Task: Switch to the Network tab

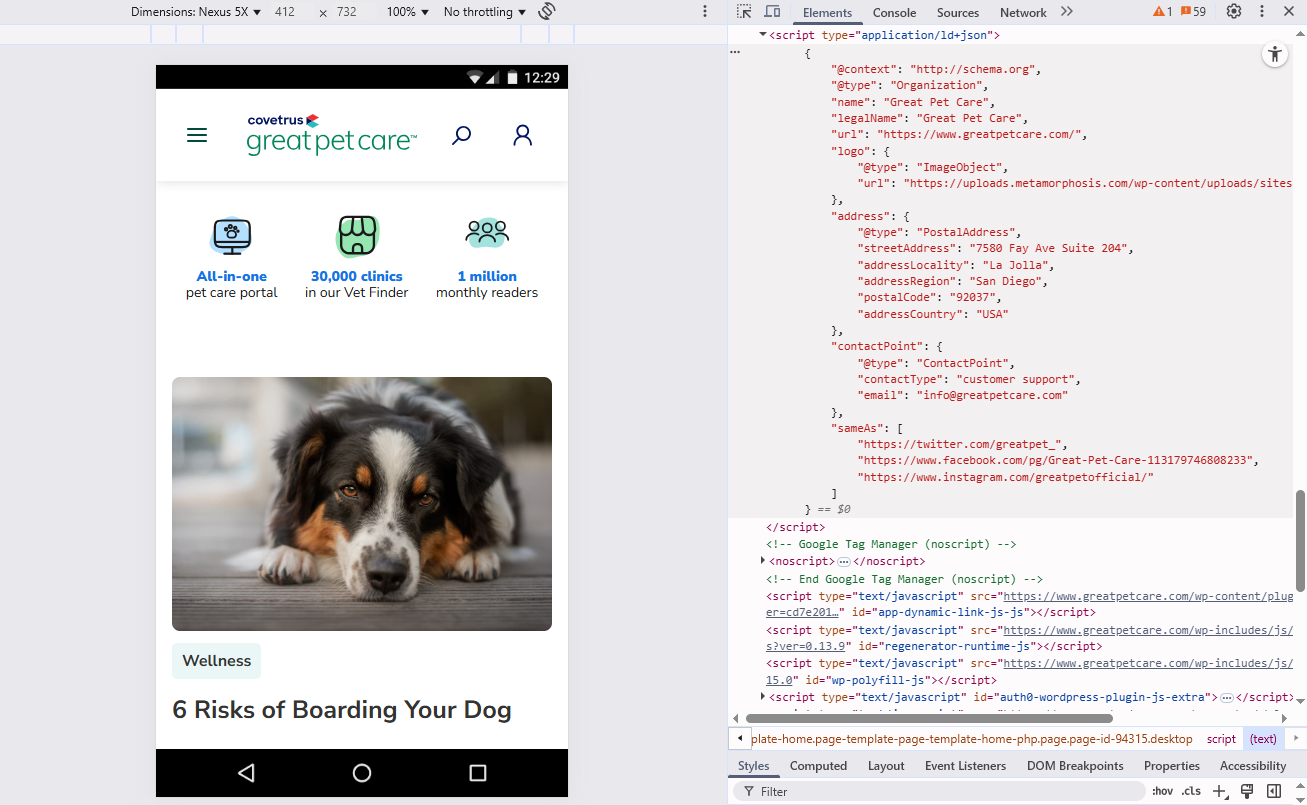Action: click(x=1023, y=13)
